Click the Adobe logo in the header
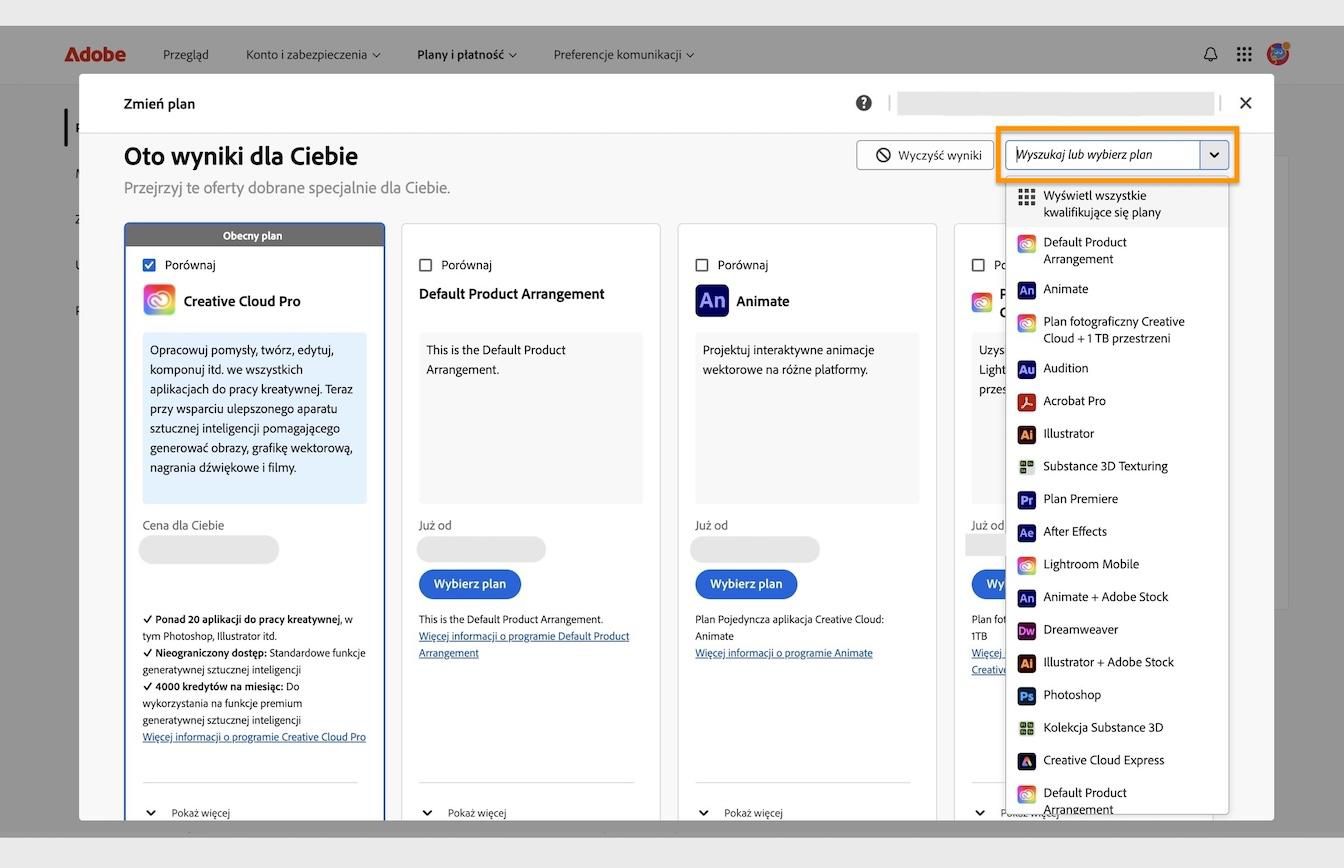 click(x=95, y=54)
